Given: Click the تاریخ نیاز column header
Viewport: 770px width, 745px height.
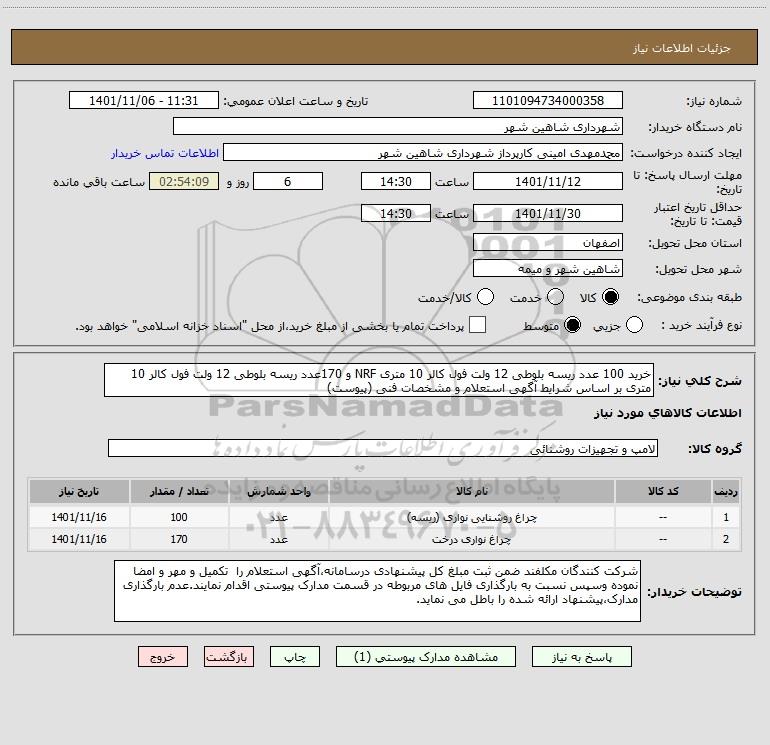Looking at the screenshot, I should (x=79, y=491).
